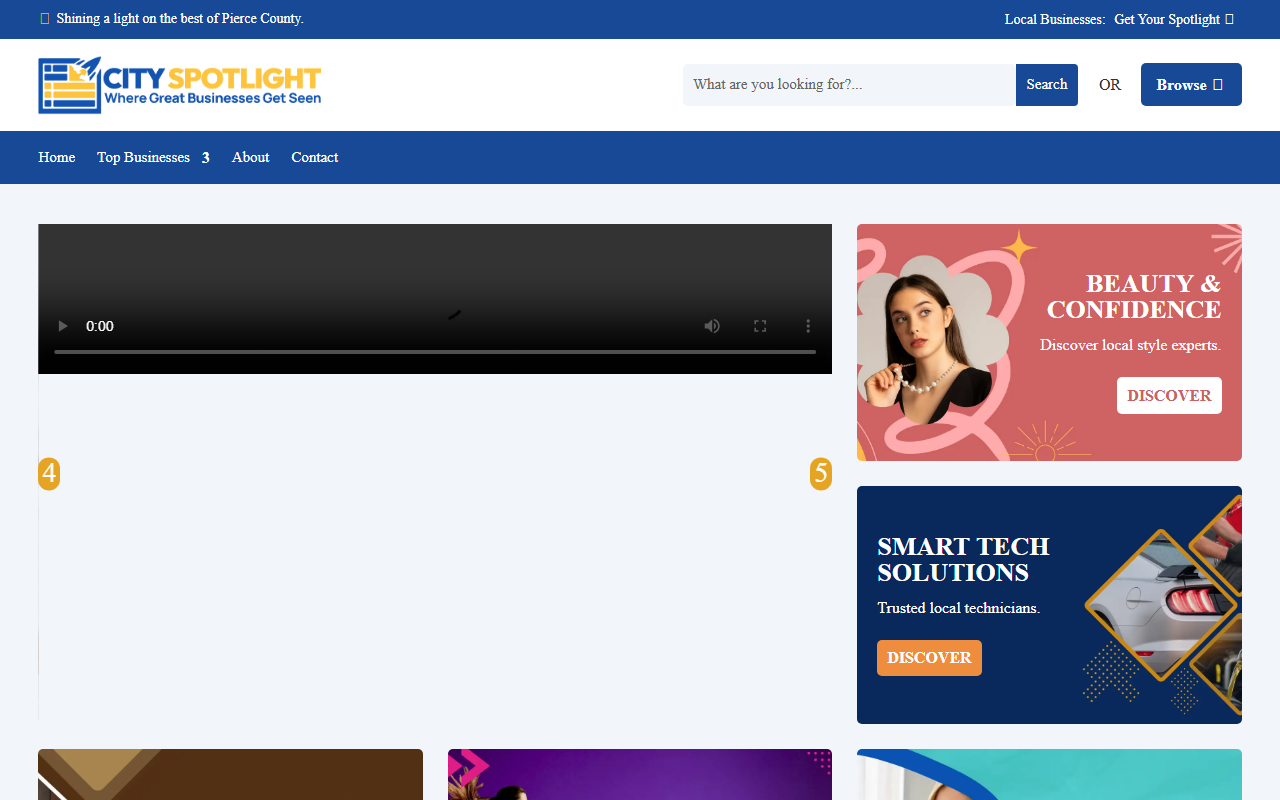This screenshot has width=1280, height=800.
Task: Open Contact menu item
Action: [315, 157]
